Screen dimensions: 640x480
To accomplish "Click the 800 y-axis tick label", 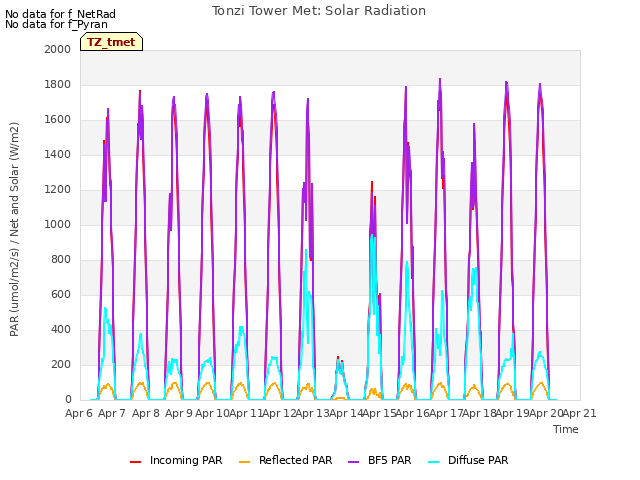I will (x=61, y=260).
